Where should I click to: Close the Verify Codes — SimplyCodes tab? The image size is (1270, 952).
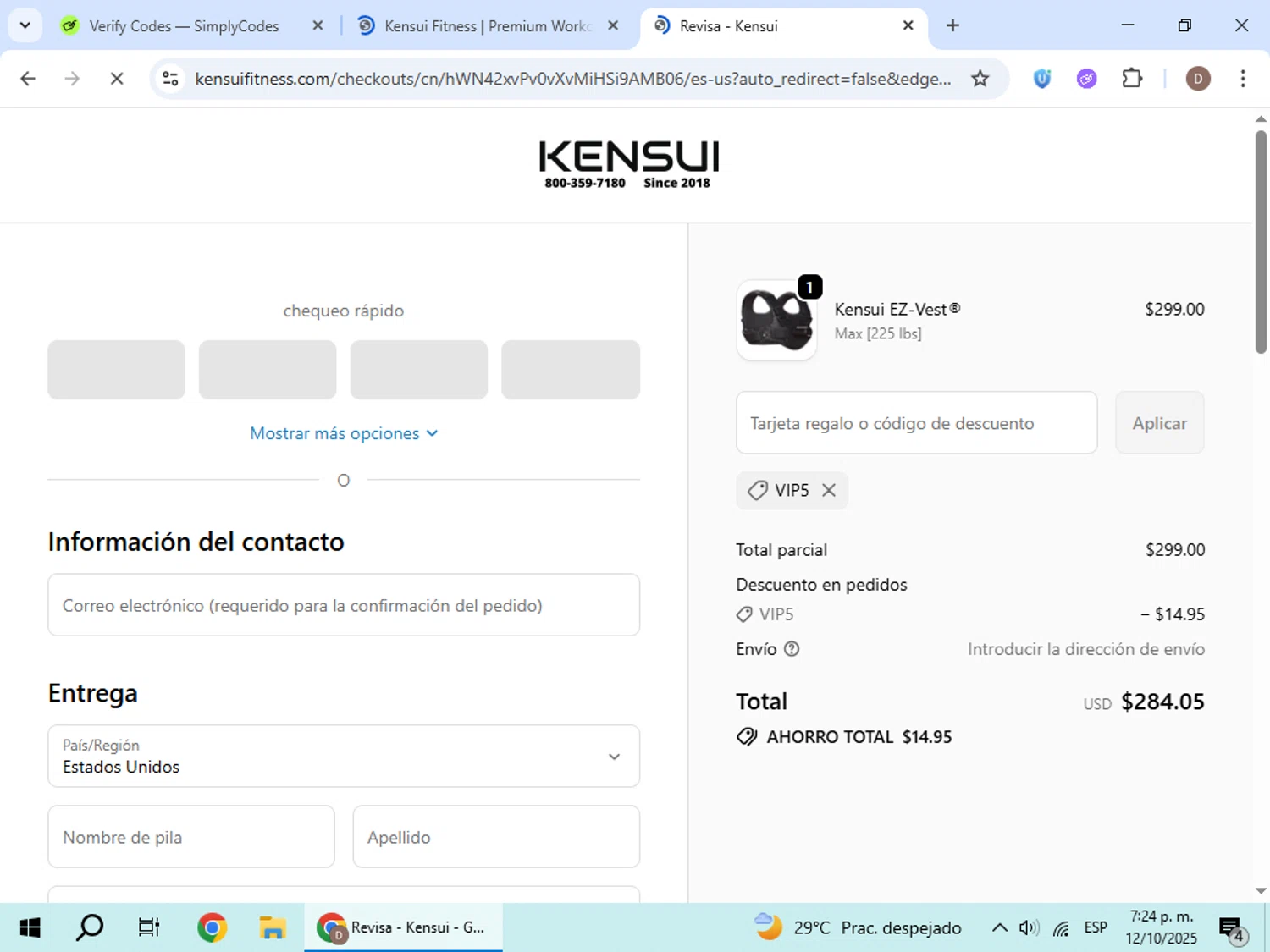coord(317,25)
